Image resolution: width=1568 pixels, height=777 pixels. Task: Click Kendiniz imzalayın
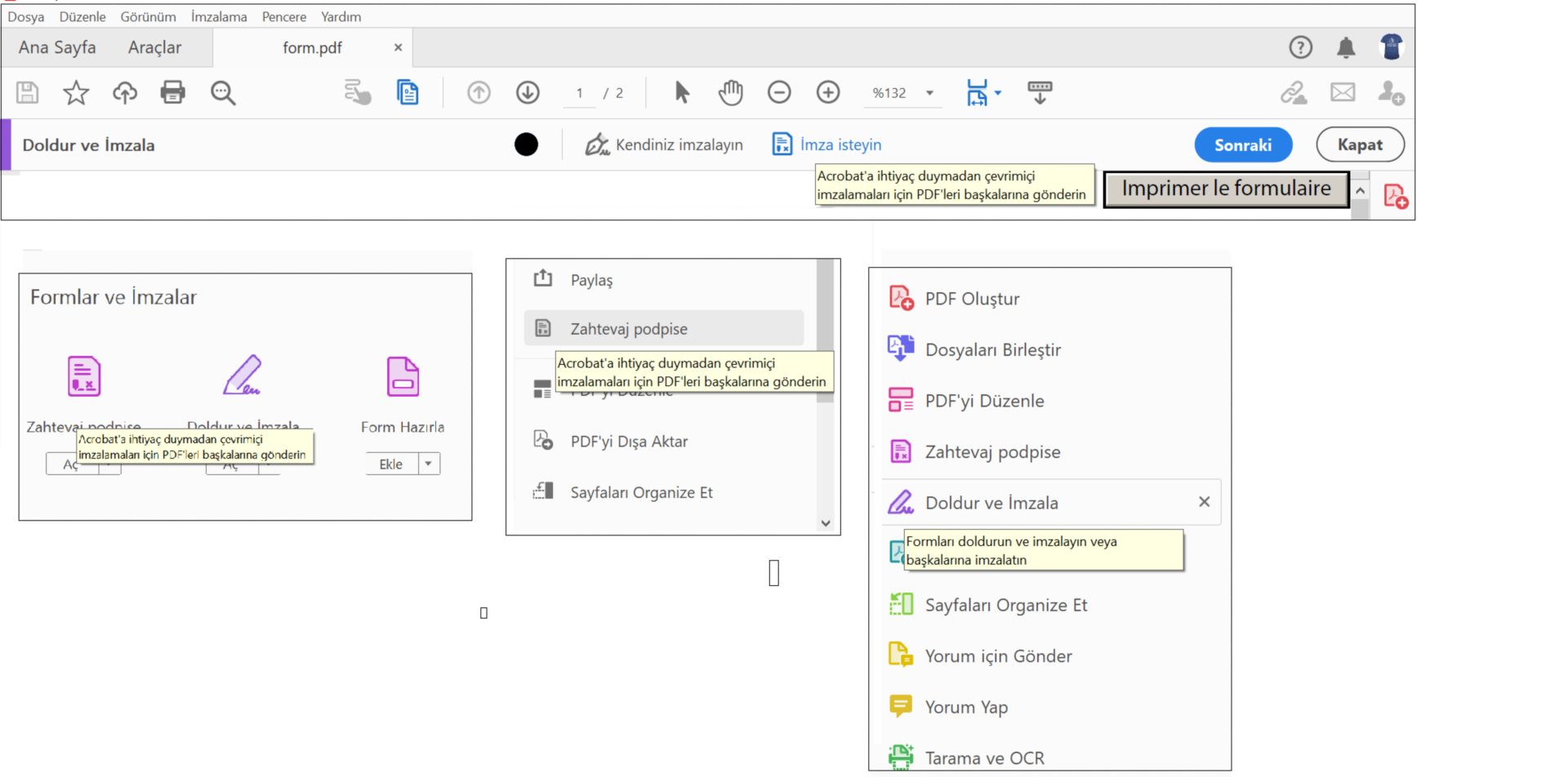664,144
